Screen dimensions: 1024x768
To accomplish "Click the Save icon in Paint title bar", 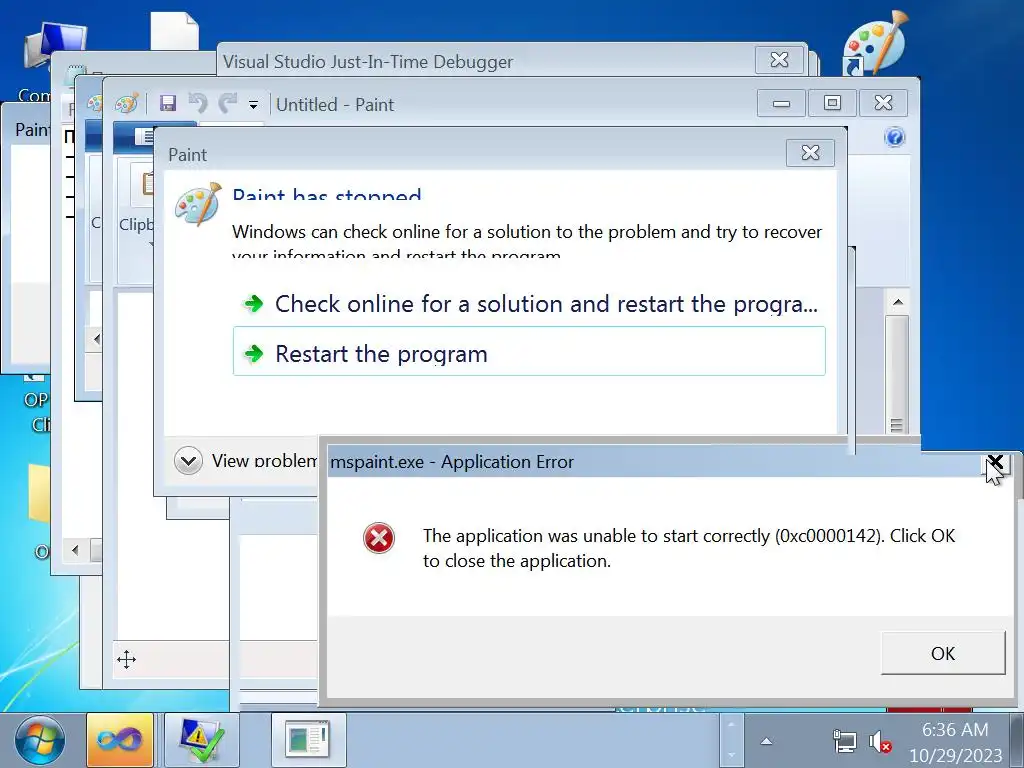I will [168, 103].
